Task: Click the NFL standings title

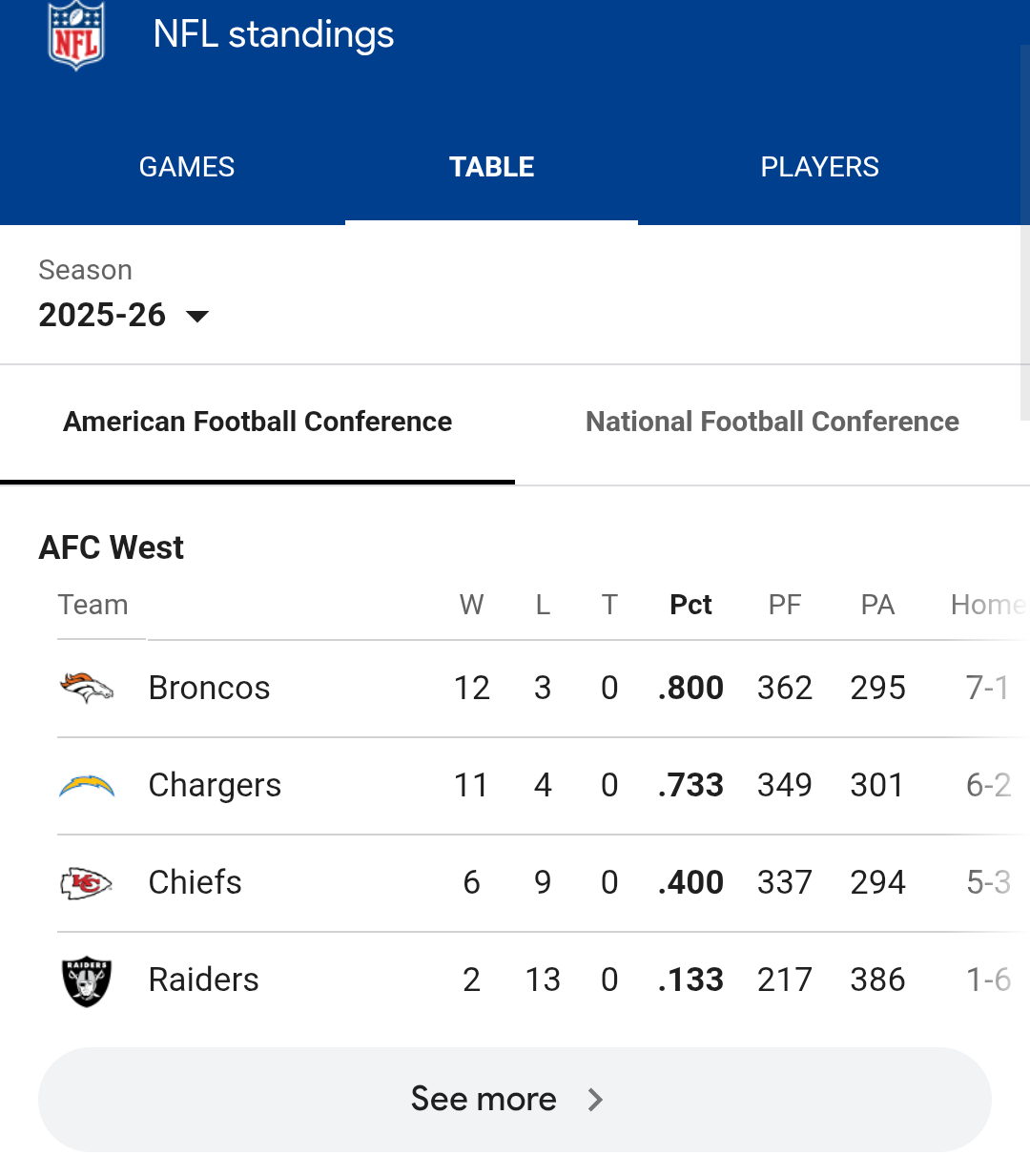Action: click(x=273, y=35)
